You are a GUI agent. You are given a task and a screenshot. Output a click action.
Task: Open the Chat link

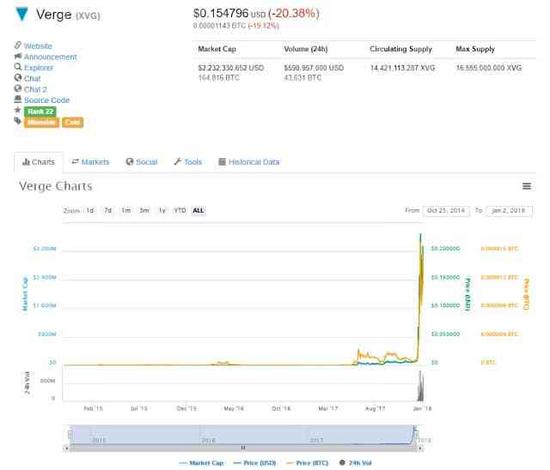(x=32, y=79)
